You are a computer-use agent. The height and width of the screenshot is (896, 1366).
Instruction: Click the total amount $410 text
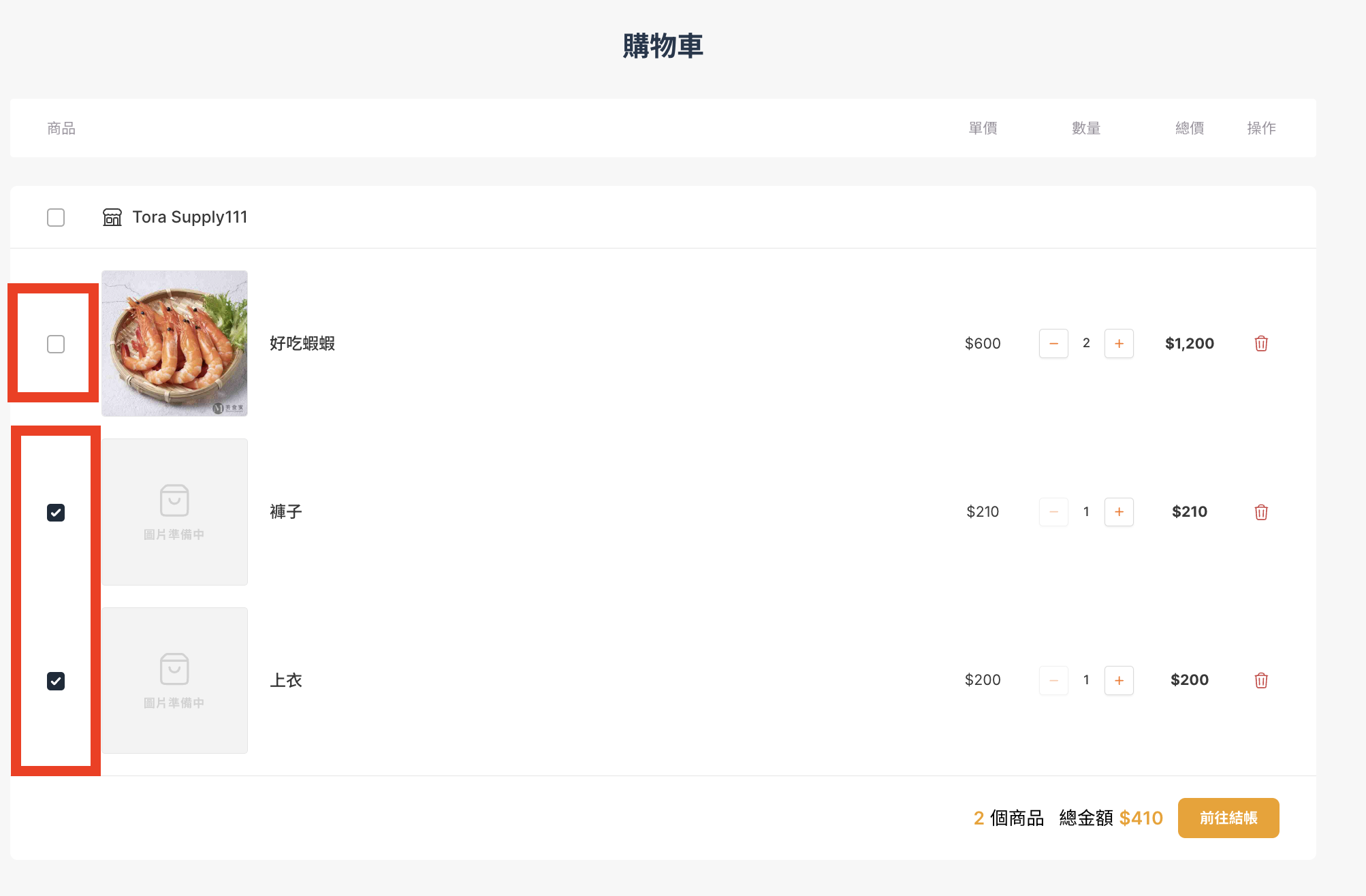point(1141,818)
